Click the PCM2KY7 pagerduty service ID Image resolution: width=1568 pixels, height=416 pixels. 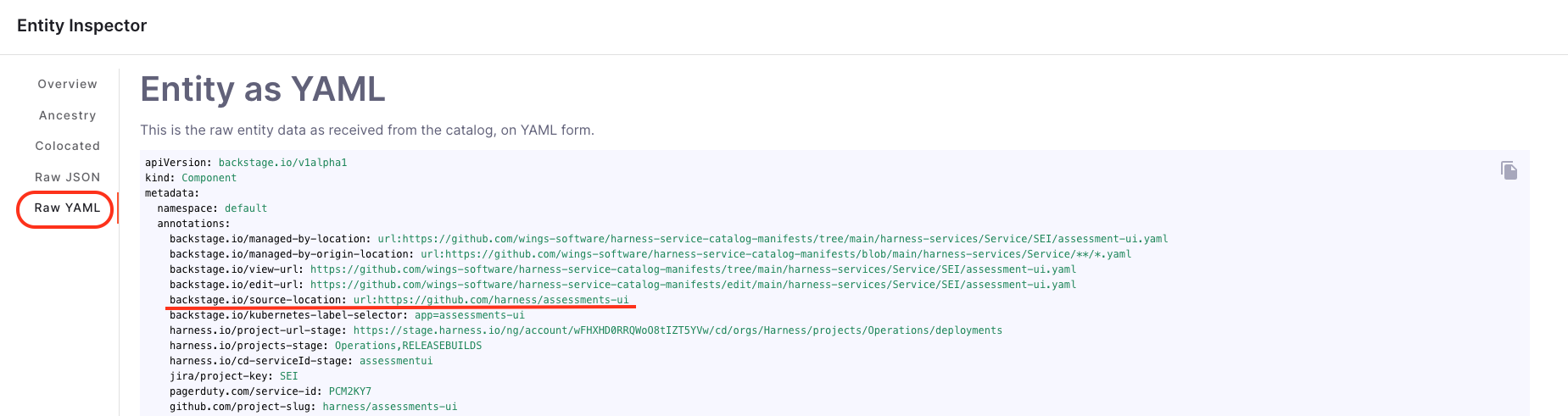[x=349, y=391]
